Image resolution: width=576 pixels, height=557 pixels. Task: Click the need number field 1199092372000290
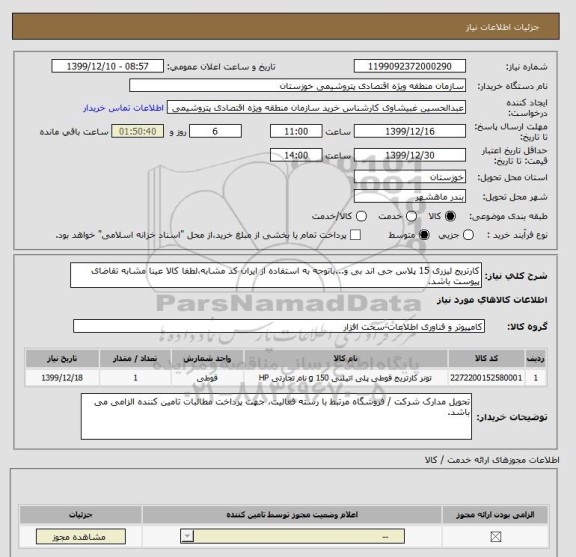410,67
